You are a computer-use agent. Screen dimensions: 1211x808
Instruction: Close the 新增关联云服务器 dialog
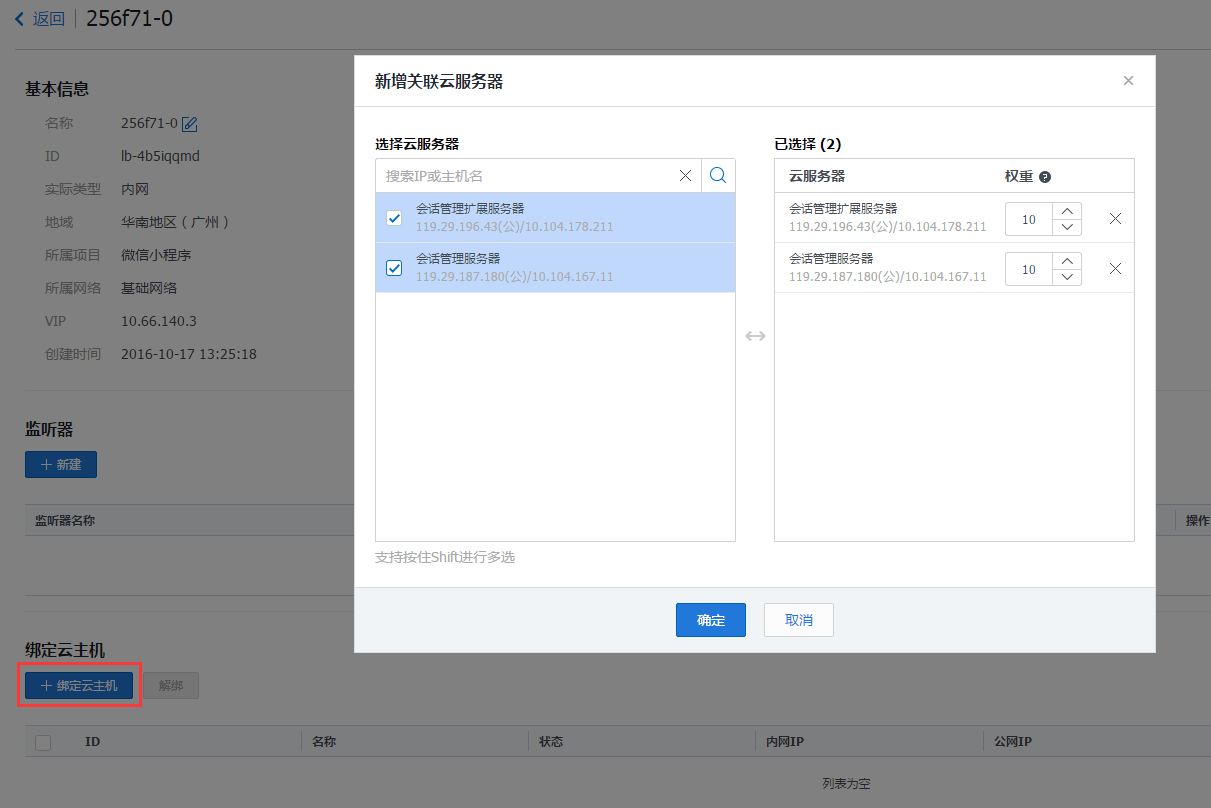point(1128,81)
